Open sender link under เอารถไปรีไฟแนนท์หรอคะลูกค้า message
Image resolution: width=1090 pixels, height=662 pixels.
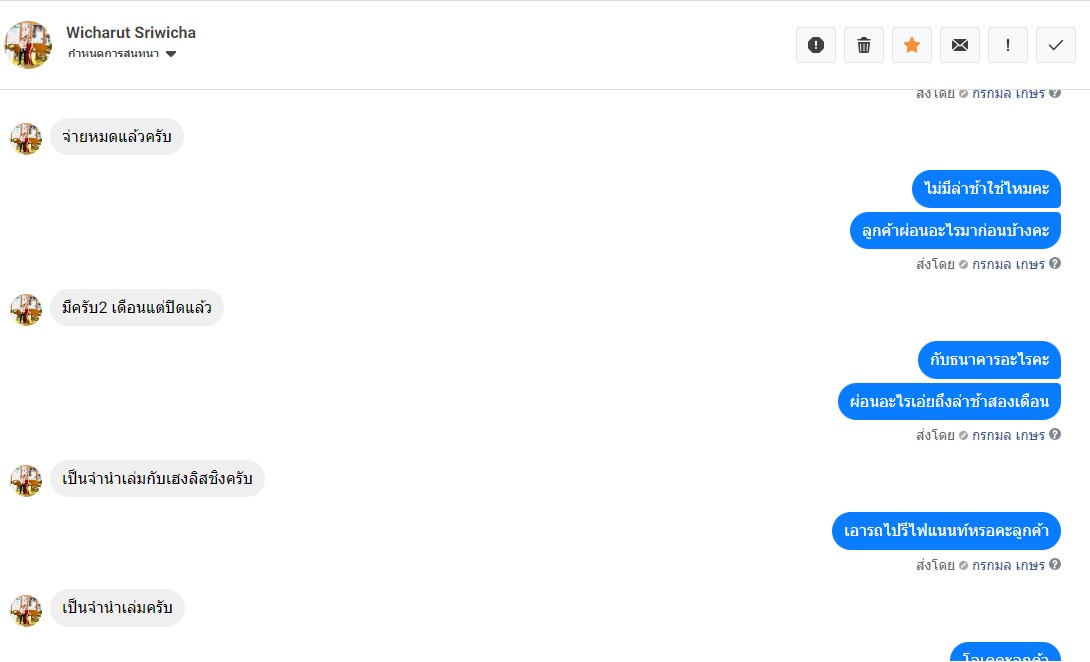[1008, 565]
